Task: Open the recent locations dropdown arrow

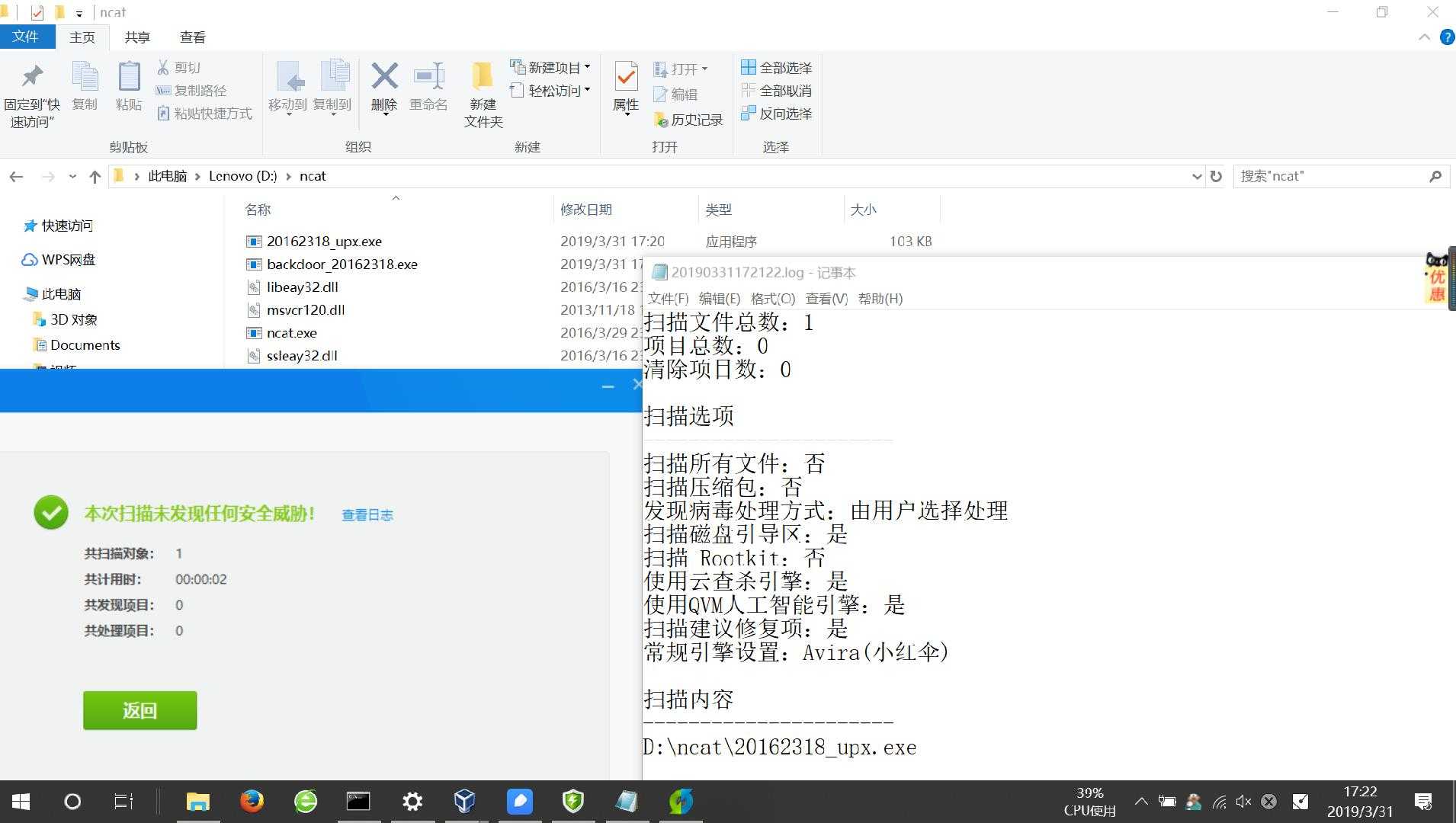Action: click(x=72, y=176)
